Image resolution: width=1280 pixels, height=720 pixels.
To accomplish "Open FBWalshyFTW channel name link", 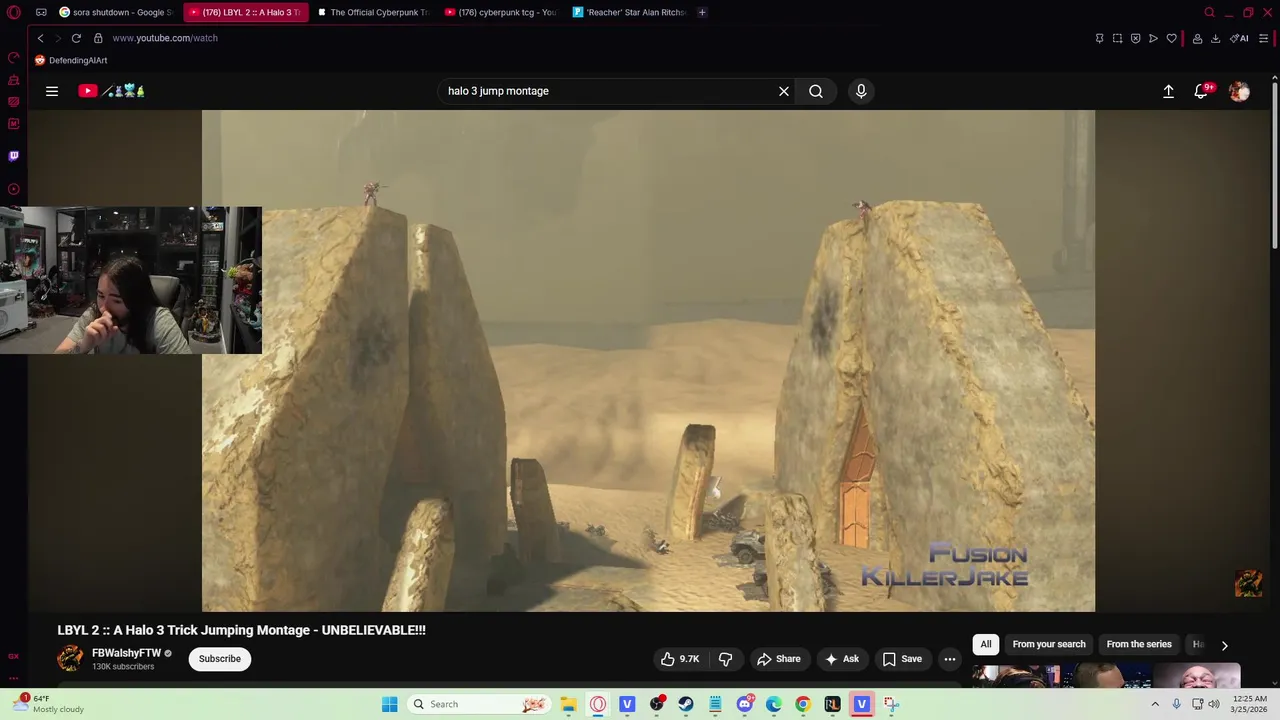I will point(126,653).
